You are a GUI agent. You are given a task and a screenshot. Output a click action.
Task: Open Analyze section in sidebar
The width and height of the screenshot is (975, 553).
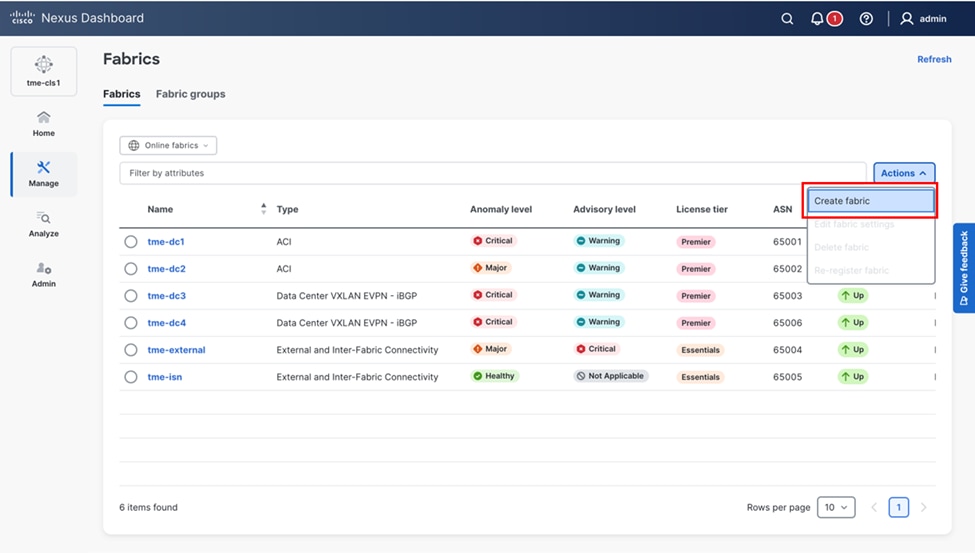click(x=44, y=224)
